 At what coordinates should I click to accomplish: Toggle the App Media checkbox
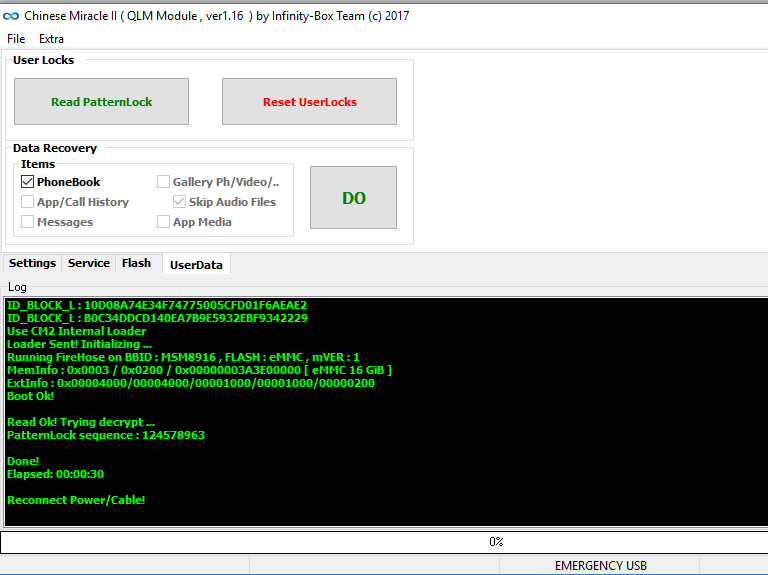click(x=163, y=222)
